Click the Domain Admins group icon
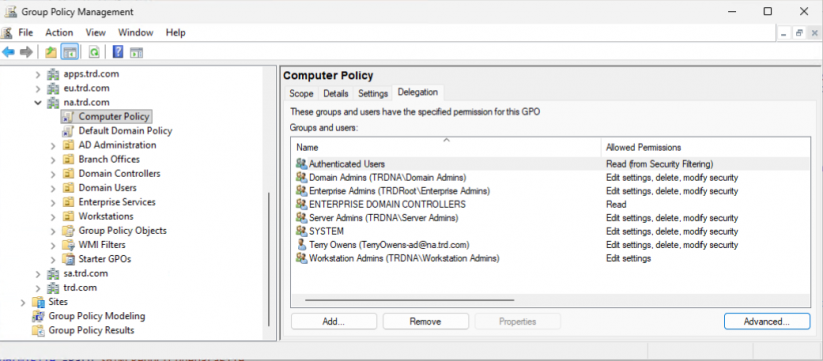The image size is (823, 361). click(x=301, y=177)
